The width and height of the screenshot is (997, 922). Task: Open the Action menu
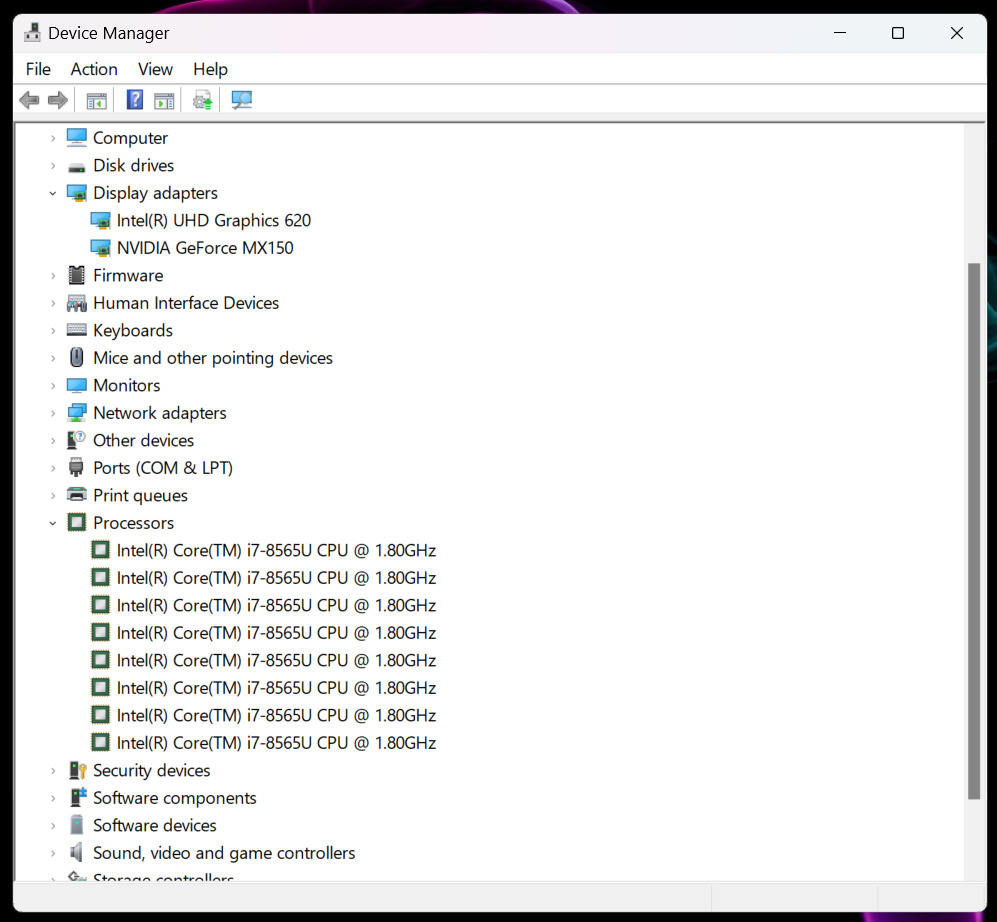[x=94, y=69]
